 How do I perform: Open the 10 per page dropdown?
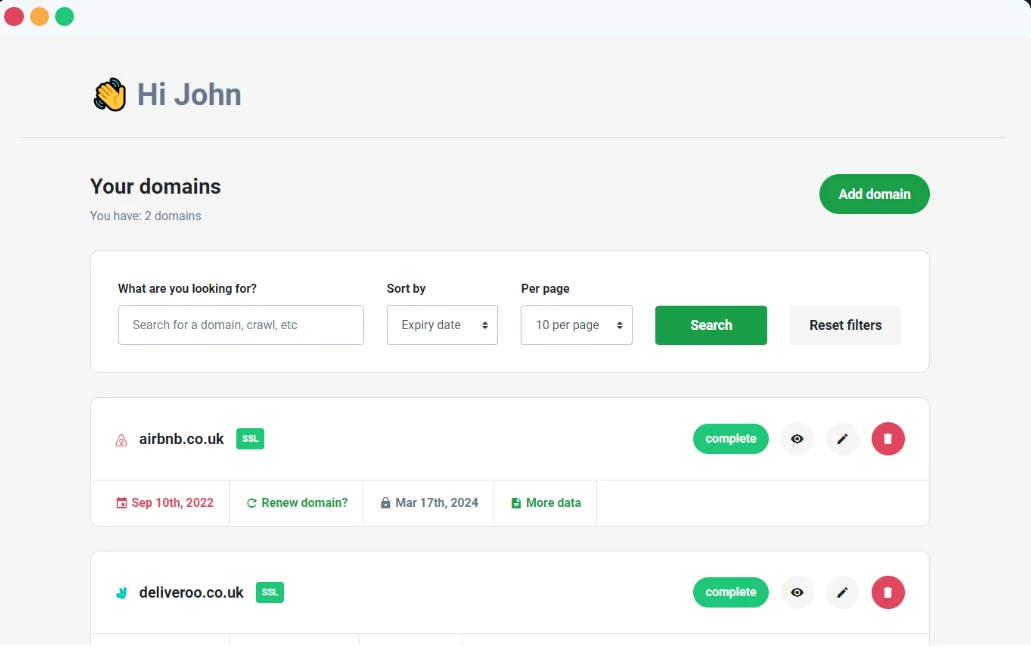(x=577, y=325)
